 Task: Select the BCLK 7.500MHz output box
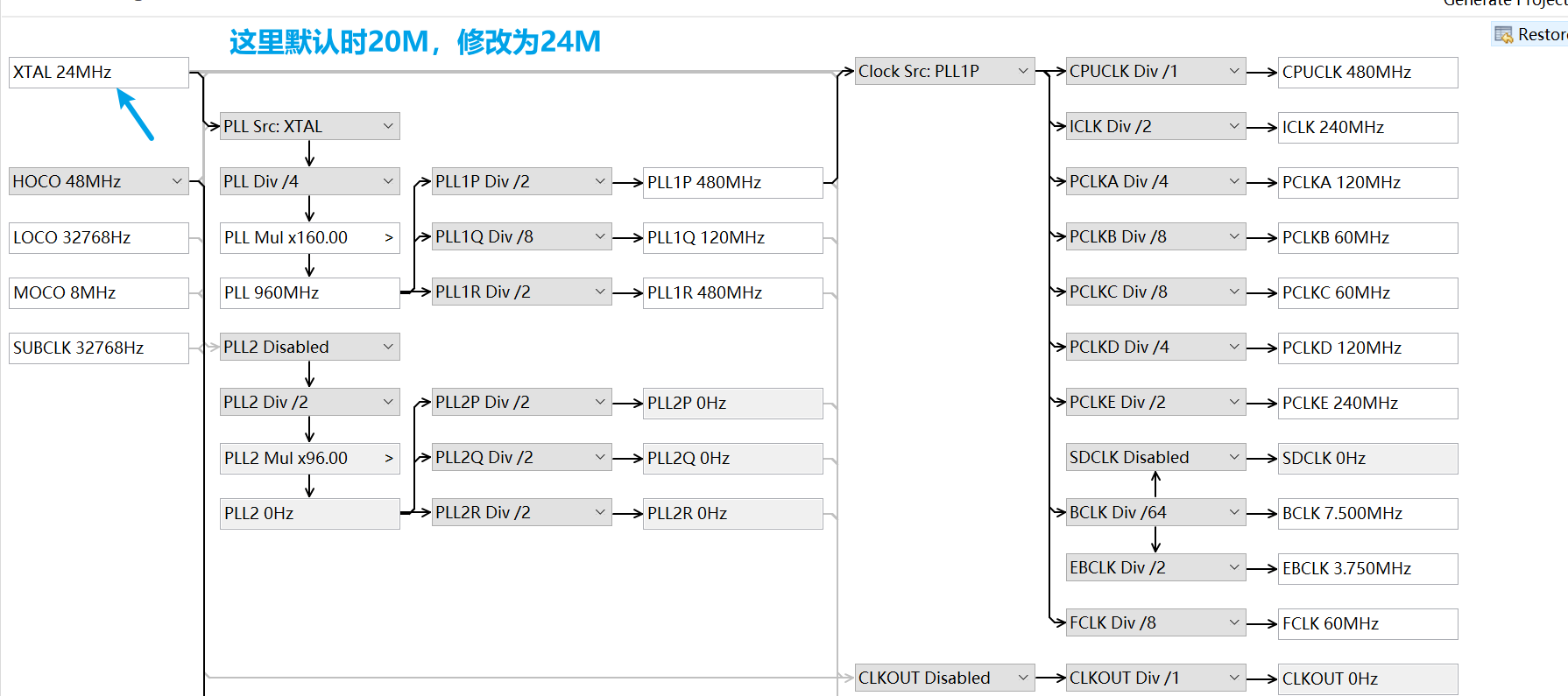(x=1368, y=514)
